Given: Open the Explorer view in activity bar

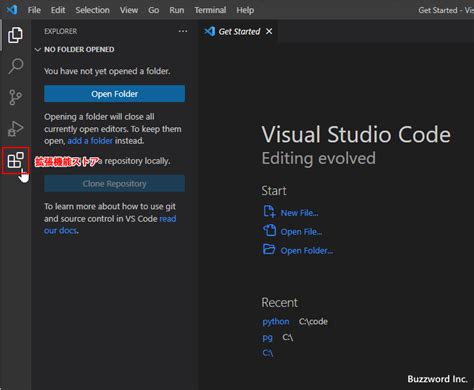Looking at the screenshot, I should [x=15, y=35].
